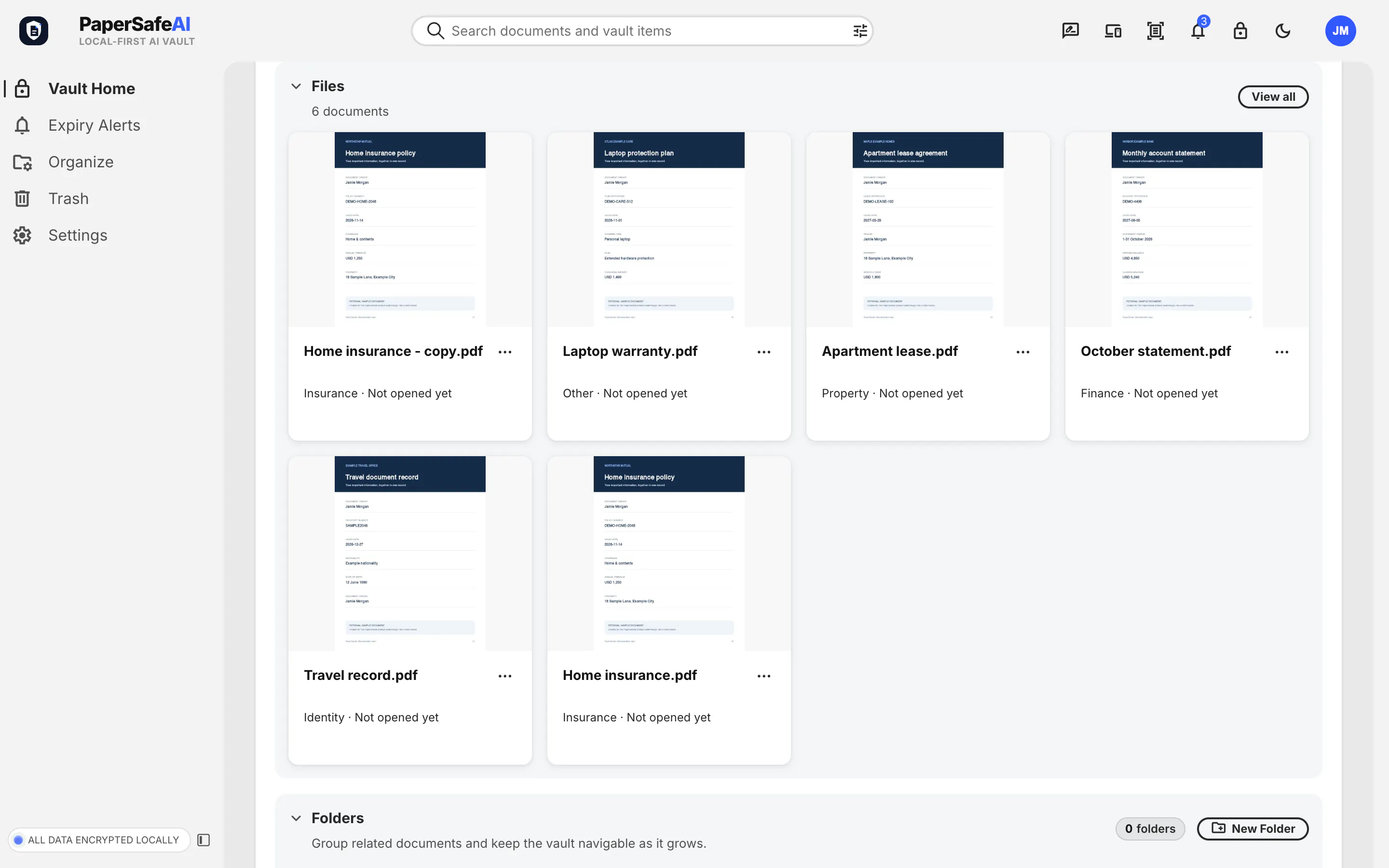Open more options for Apartment lease.pdf
This screenshot has width=1389, height=868.
(x=1022, y=352)
